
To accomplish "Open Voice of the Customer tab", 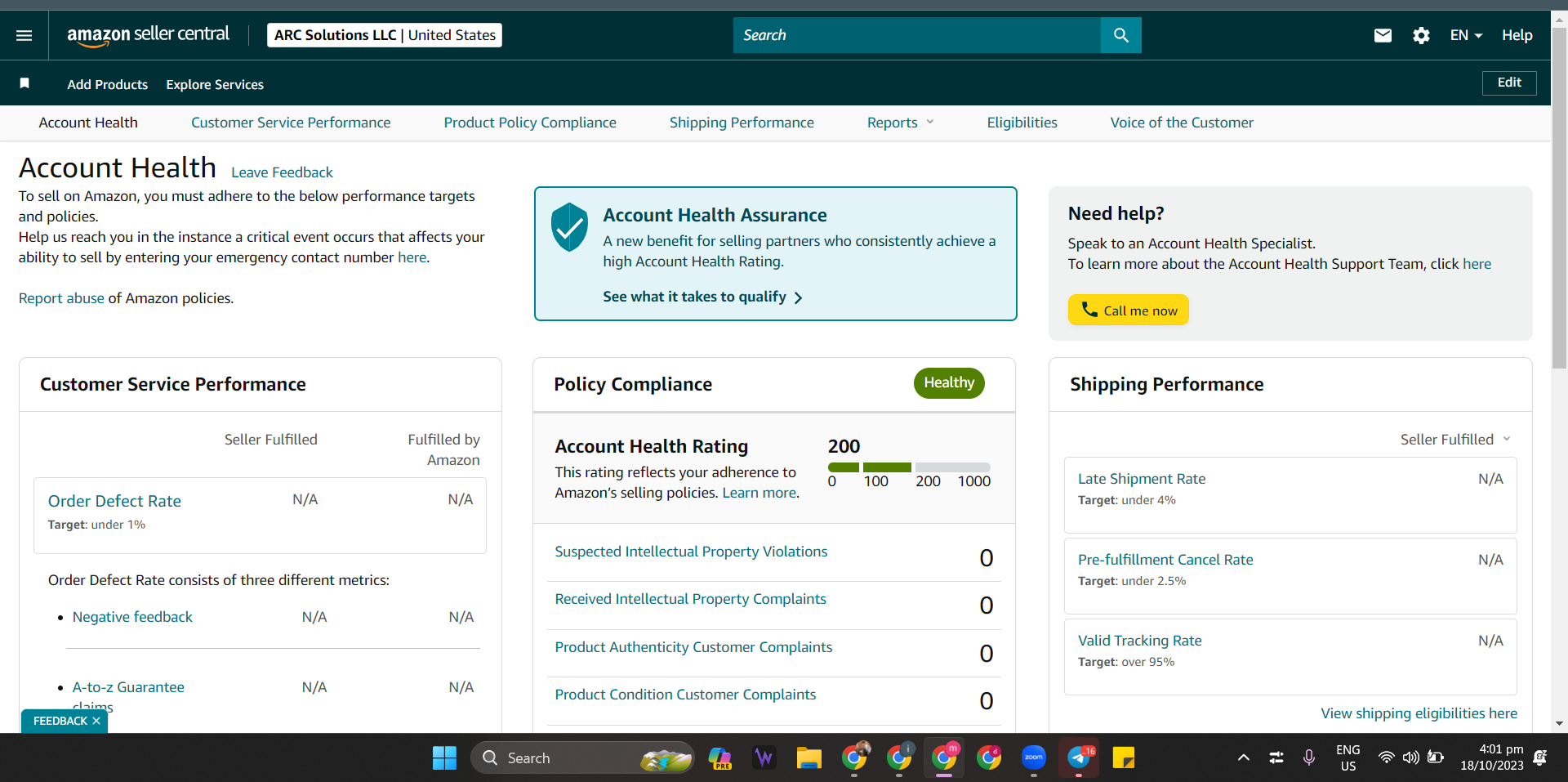I will [1182, 123].
